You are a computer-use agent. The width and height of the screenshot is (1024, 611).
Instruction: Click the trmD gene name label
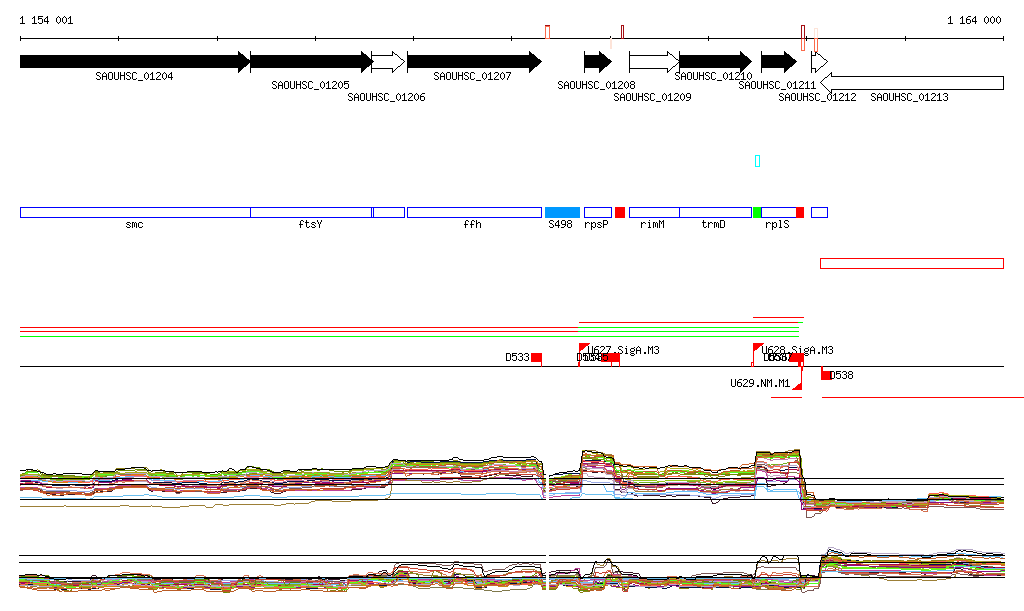click(x=713, y=225)
